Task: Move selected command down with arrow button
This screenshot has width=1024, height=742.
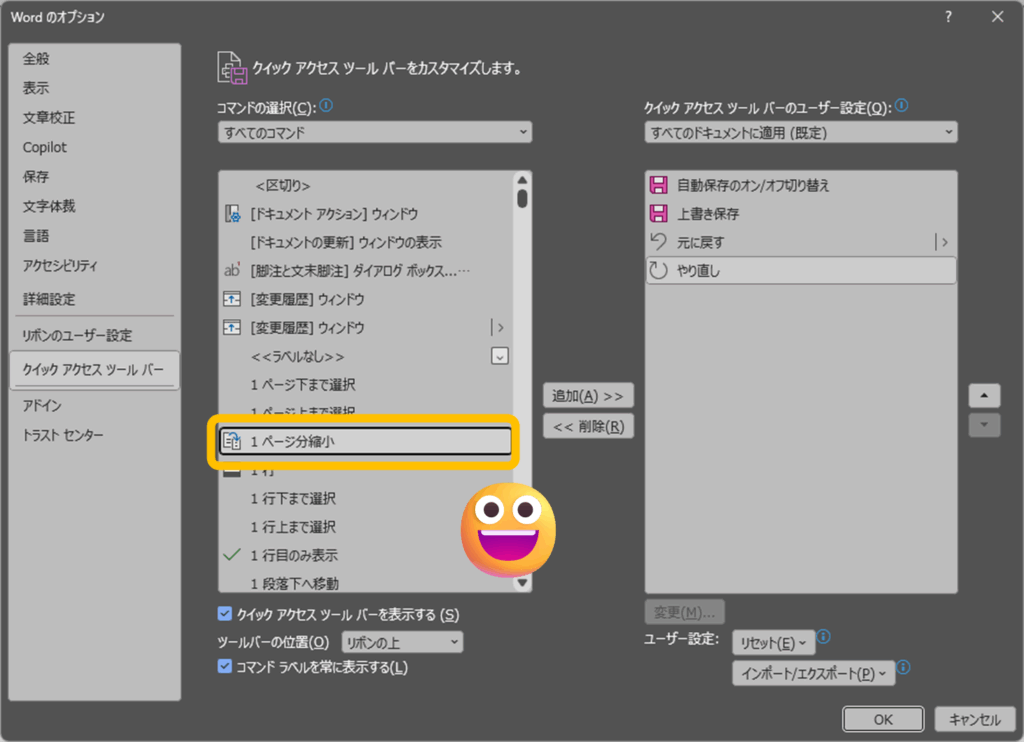Action: point(984,425)
